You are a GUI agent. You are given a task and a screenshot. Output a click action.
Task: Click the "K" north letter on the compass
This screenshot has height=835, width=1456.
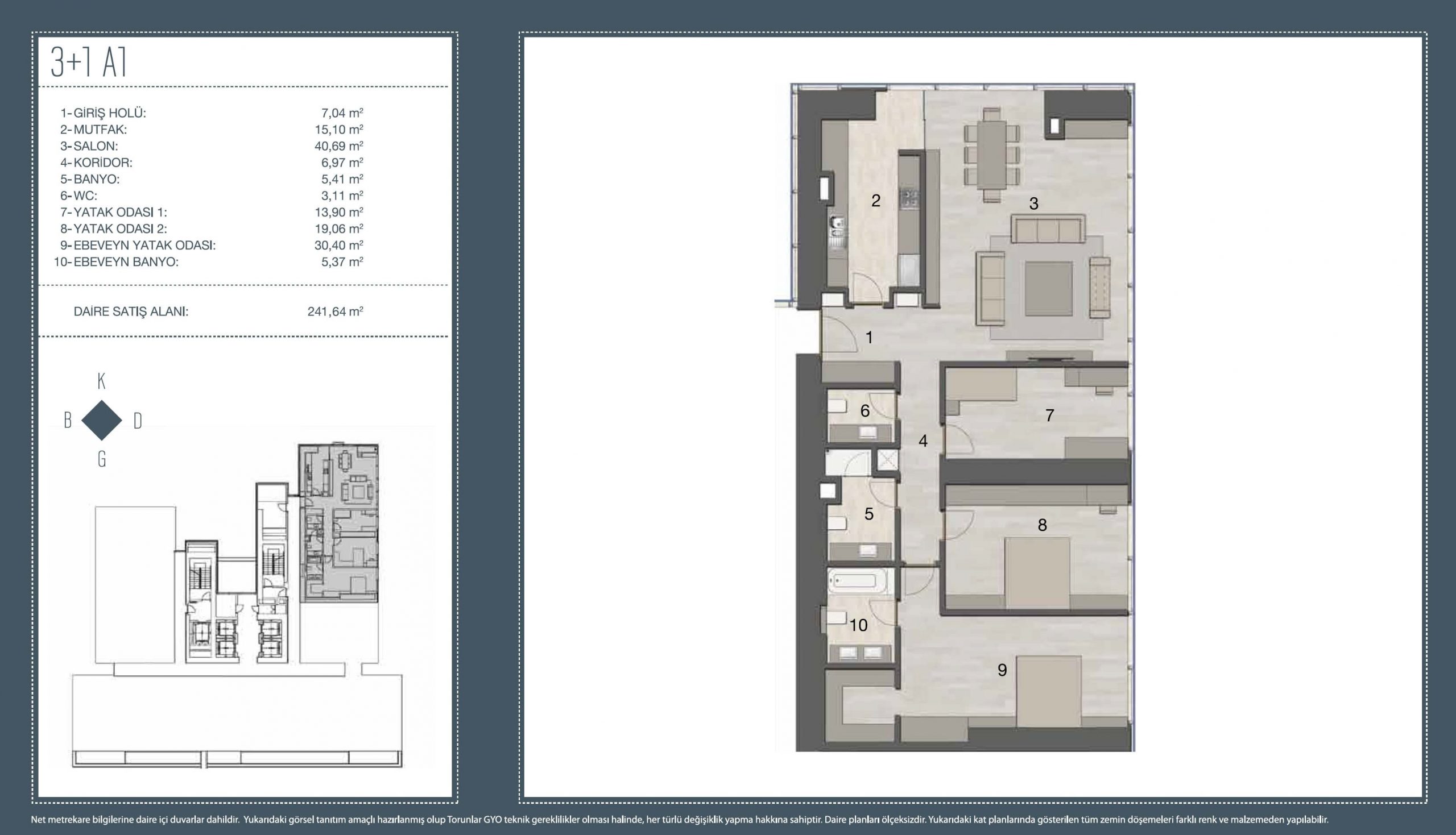click(x=102, y=381)
